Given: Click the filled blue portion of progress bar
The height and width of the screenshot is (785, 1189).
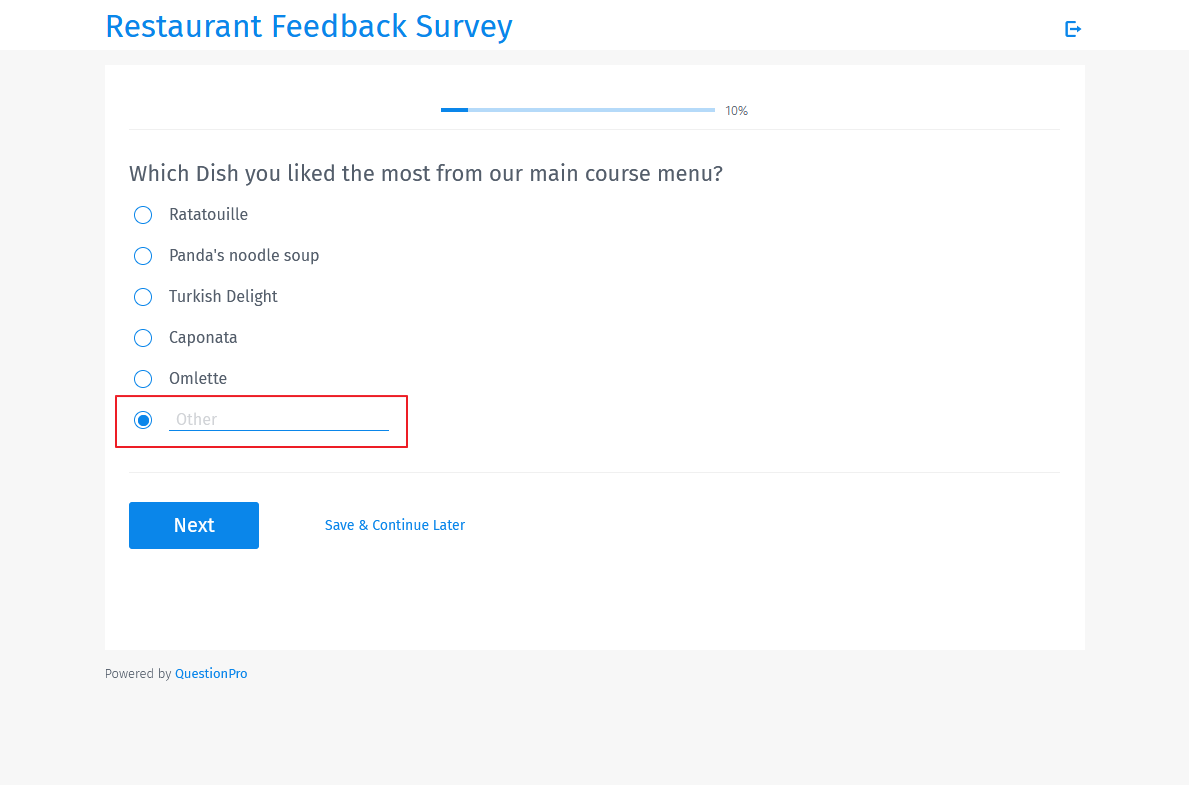Looking at the screenshot, I should pyautogui.click(x=453, y=109).
